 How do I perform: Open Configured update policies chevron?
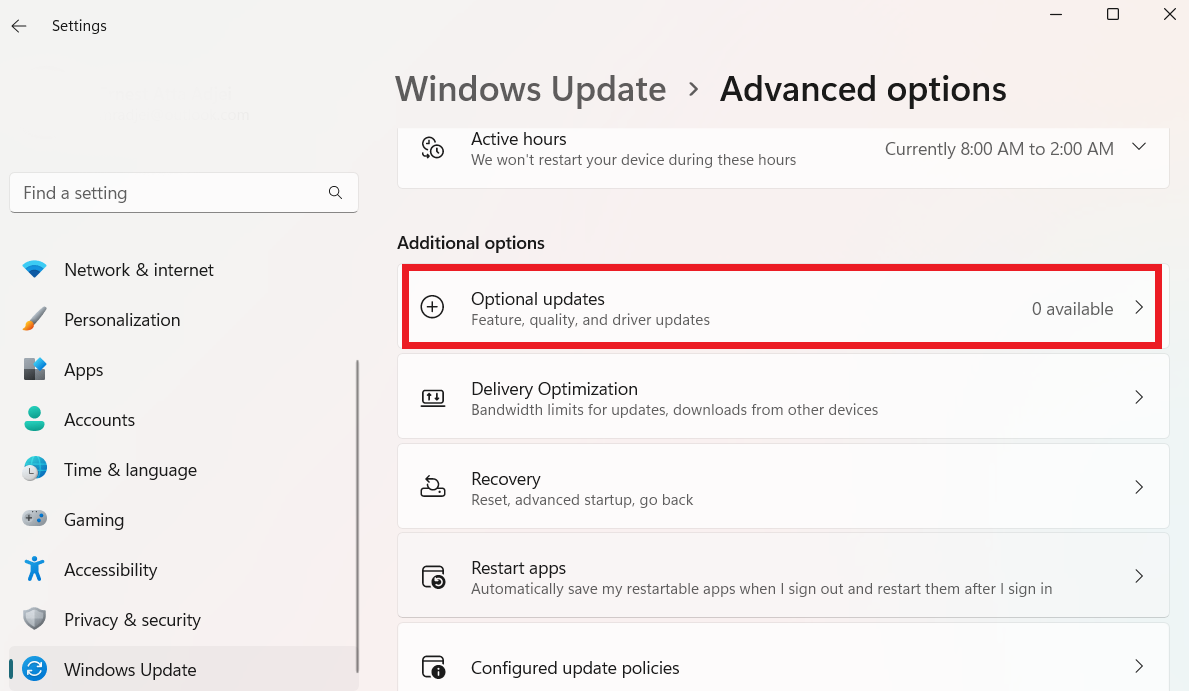(x=1138, y=666)
